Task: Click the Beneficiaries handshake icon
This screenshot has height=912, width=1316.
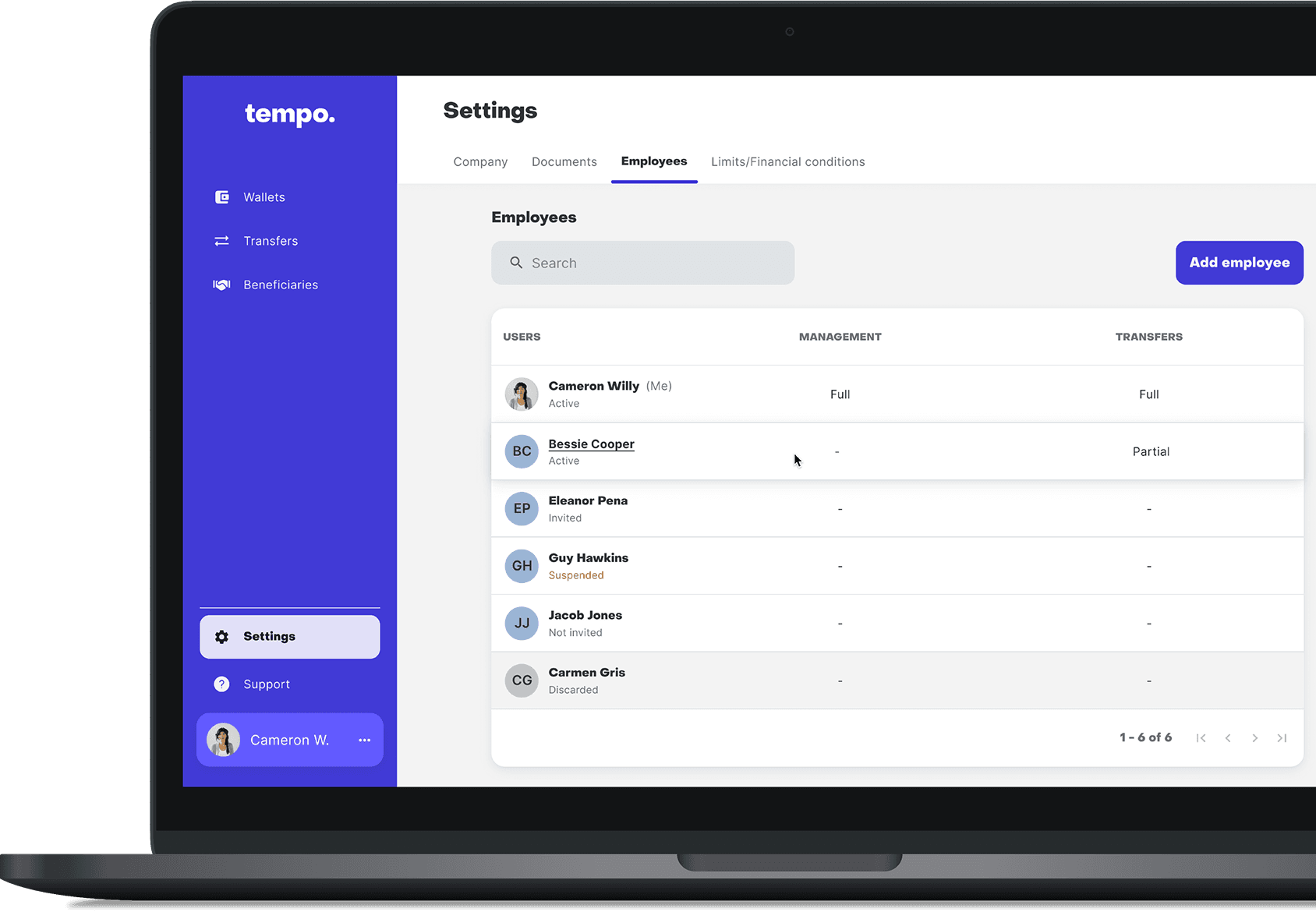Action: click(x=222, y=285)
